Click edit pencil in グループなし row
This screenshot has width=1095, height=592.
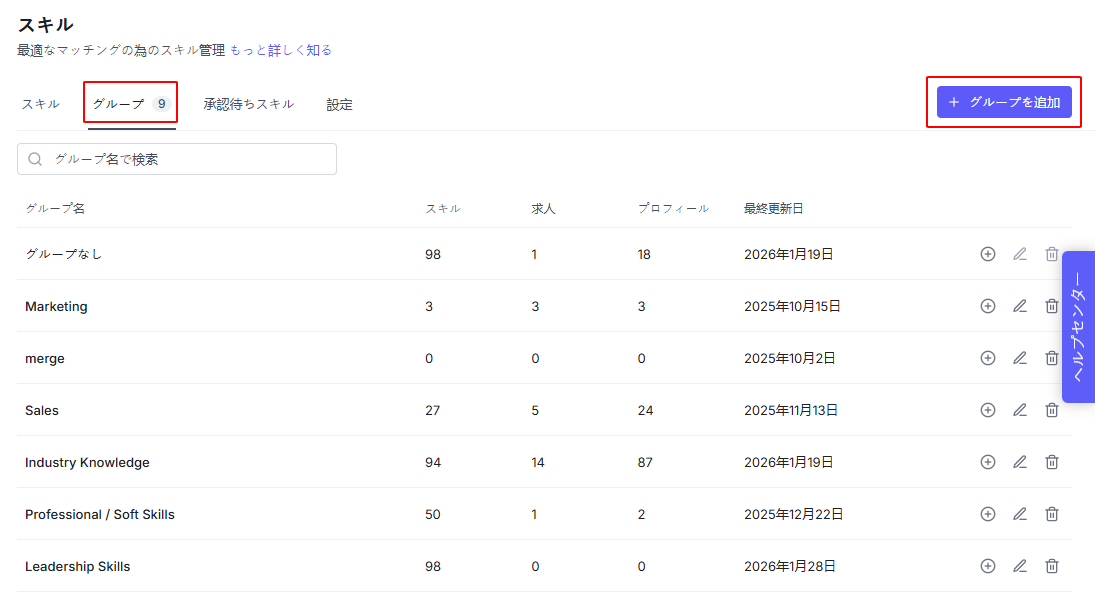point(1020,254)
